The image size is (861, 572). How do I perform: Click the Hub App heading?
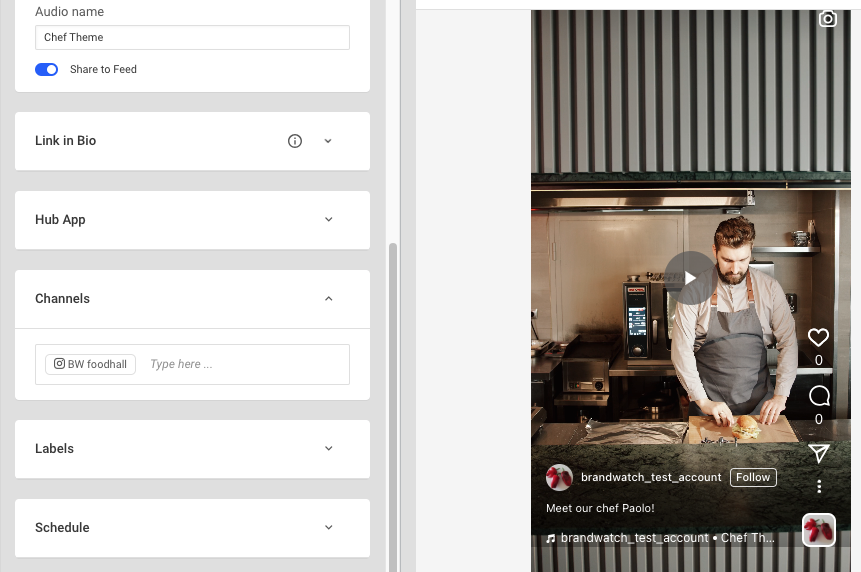[x=60, y=220]
